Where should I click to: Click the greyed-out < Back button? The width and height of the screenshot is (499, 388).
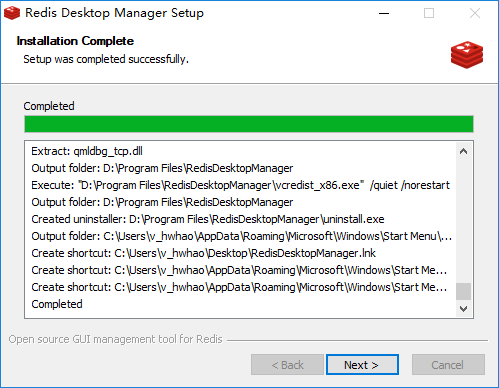coord(287,365)
